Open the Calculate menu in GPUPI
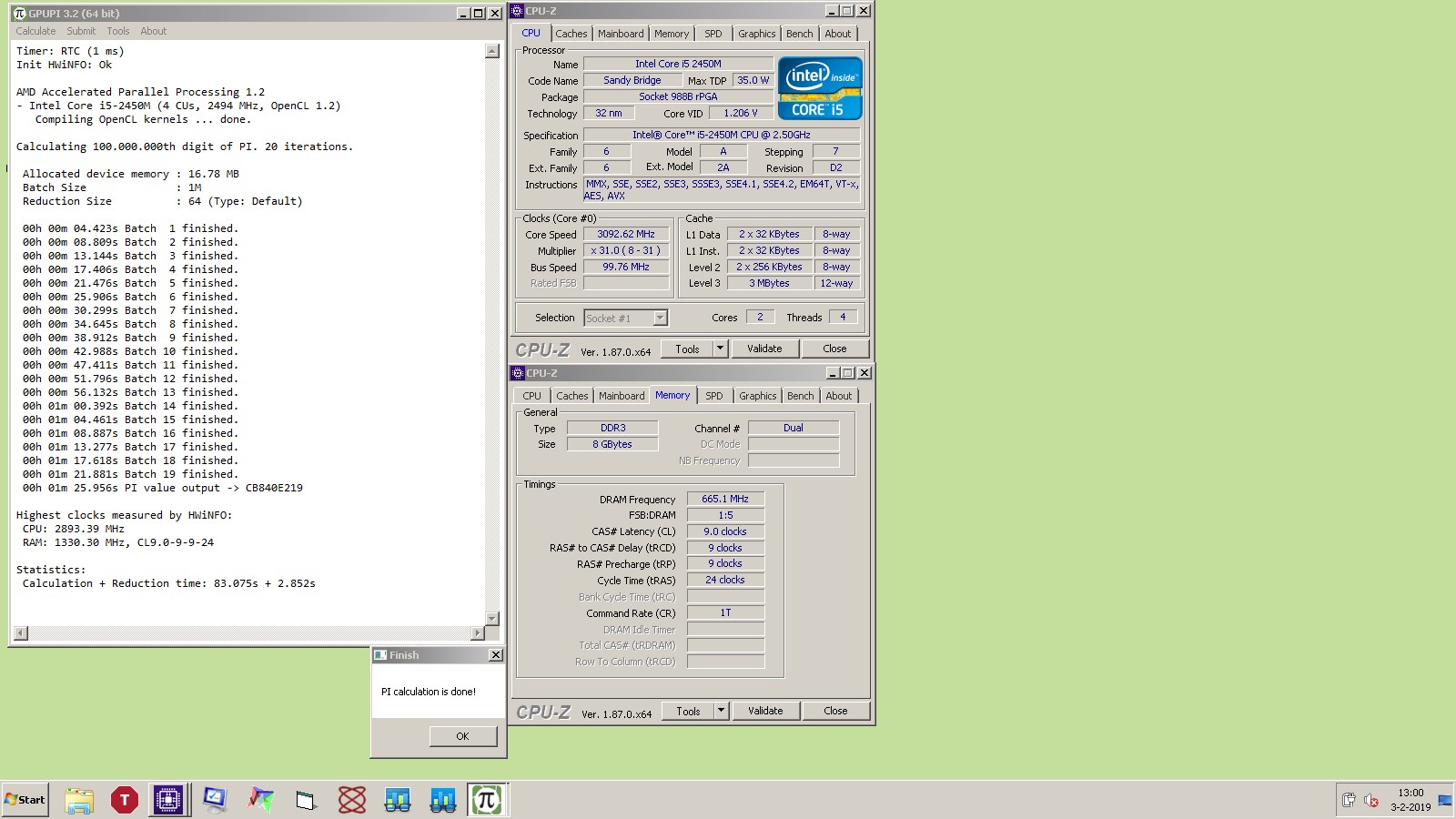The width and height of the screenshot is (1456, 819). (35, 31)
